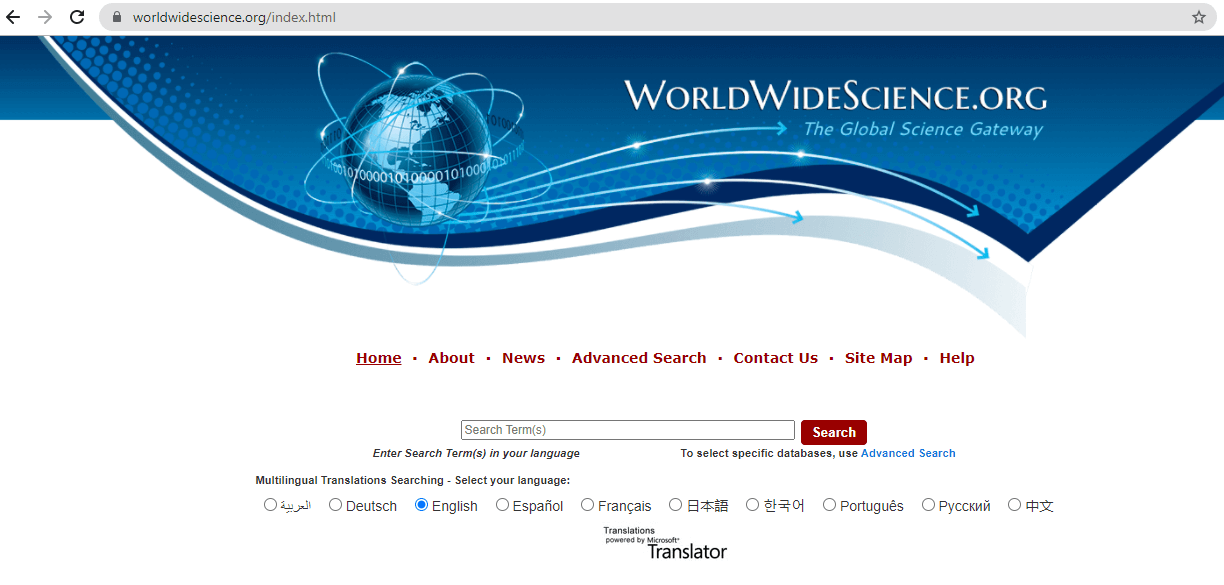Image resolution: width=1224 pixels, height=585 pixels.
Task: Open the Site Map page
Action: click(x=878, y=358)
